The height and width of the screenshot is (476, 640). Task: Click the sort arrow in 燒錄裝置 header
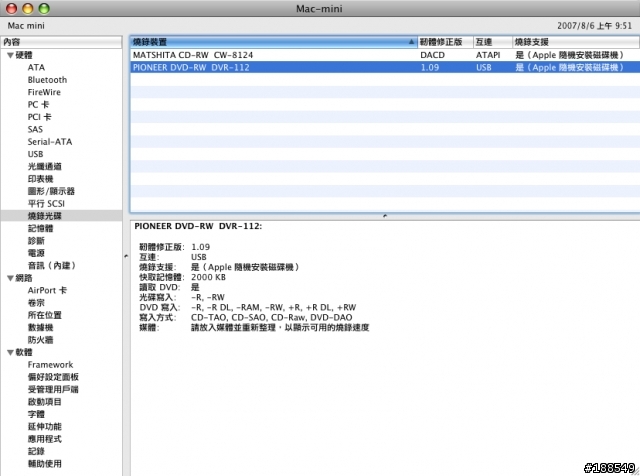click(411, 42)
